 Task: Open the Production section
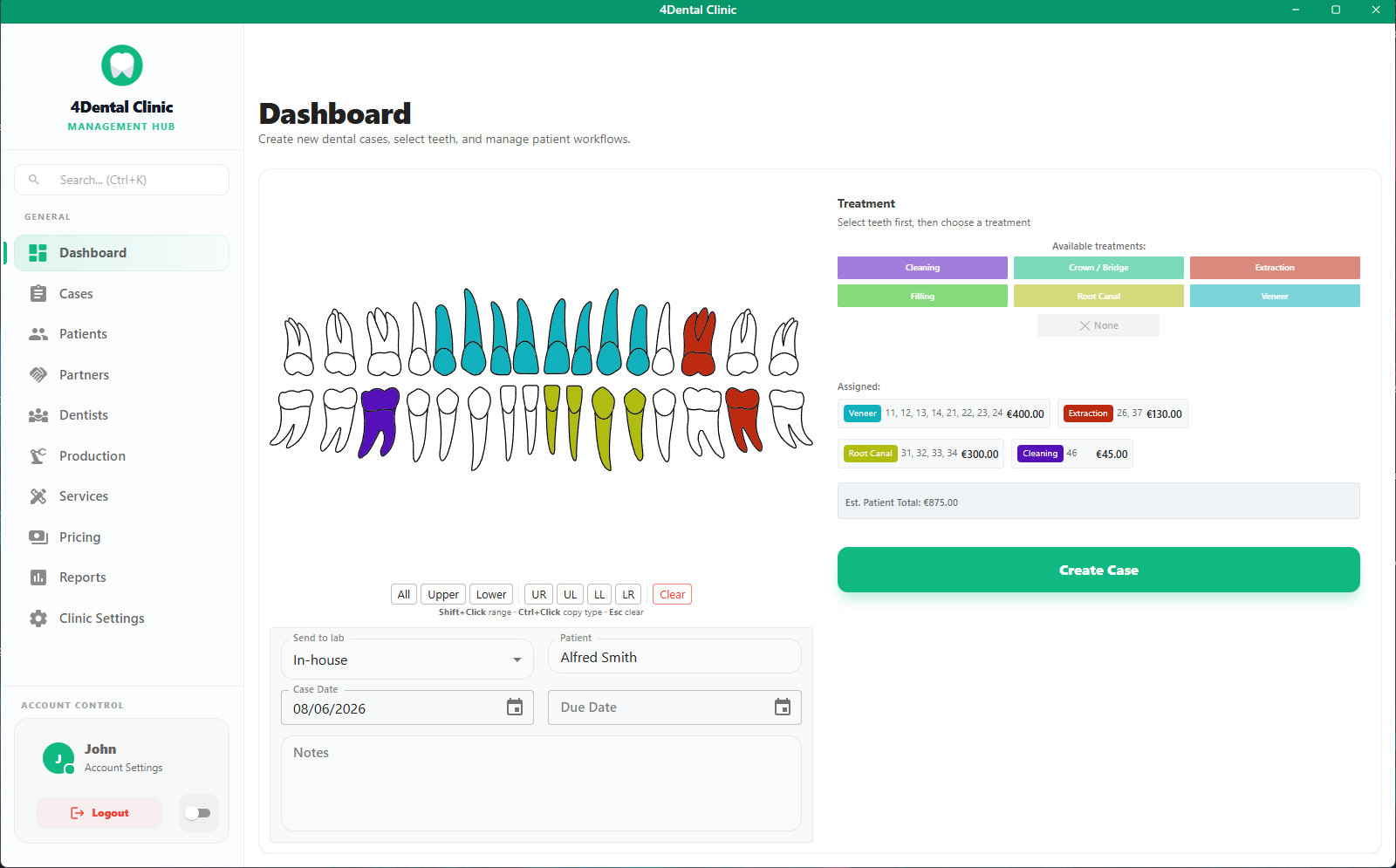coord(122,456)
